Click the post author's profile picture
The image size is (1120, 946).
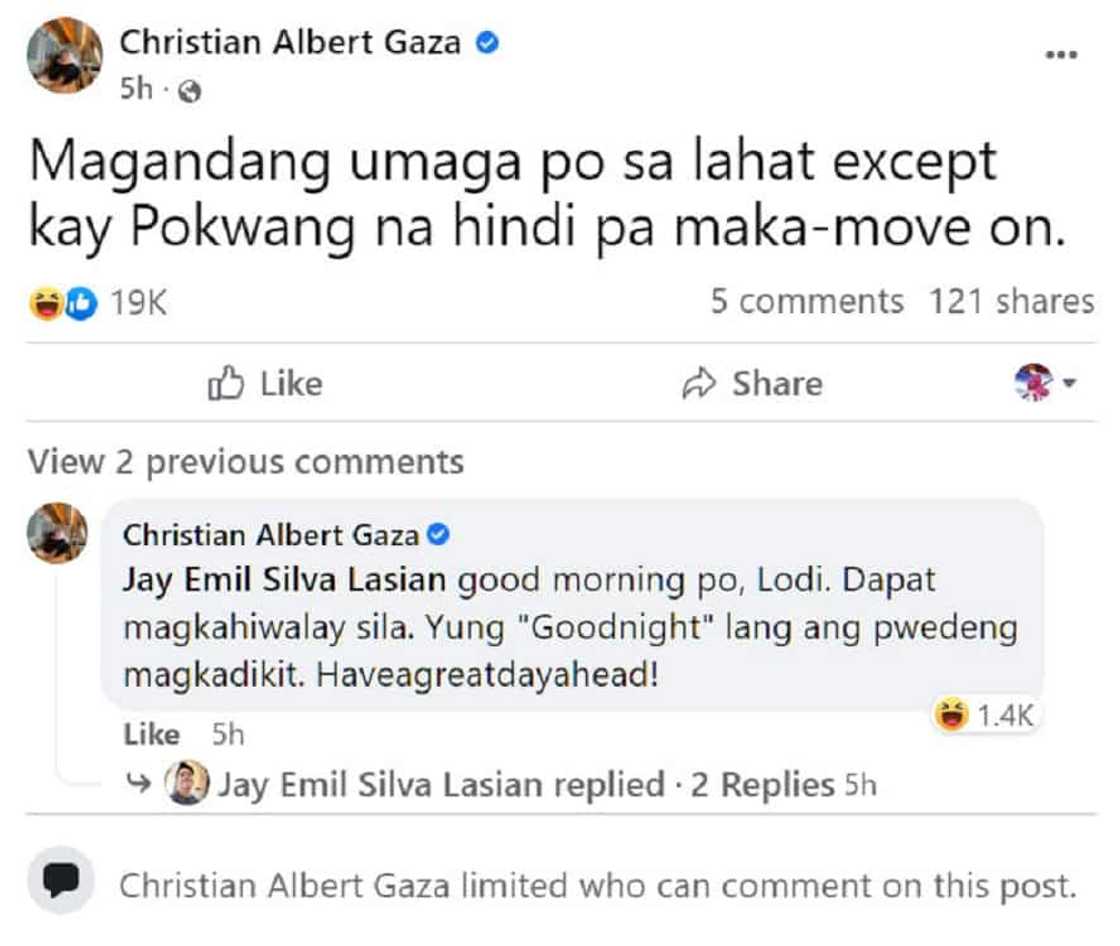coord(65,56)
